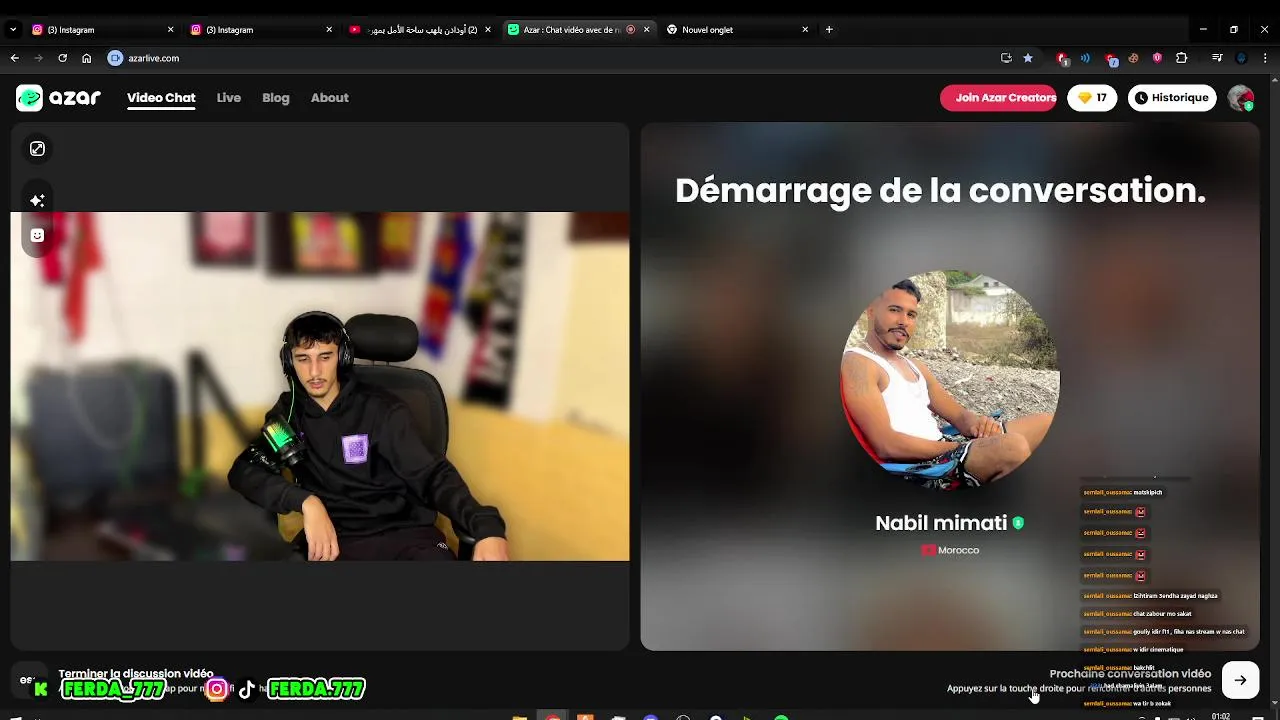Click 'Terminer la discussion vidéo' text
1280x720 pixels.
136,674
